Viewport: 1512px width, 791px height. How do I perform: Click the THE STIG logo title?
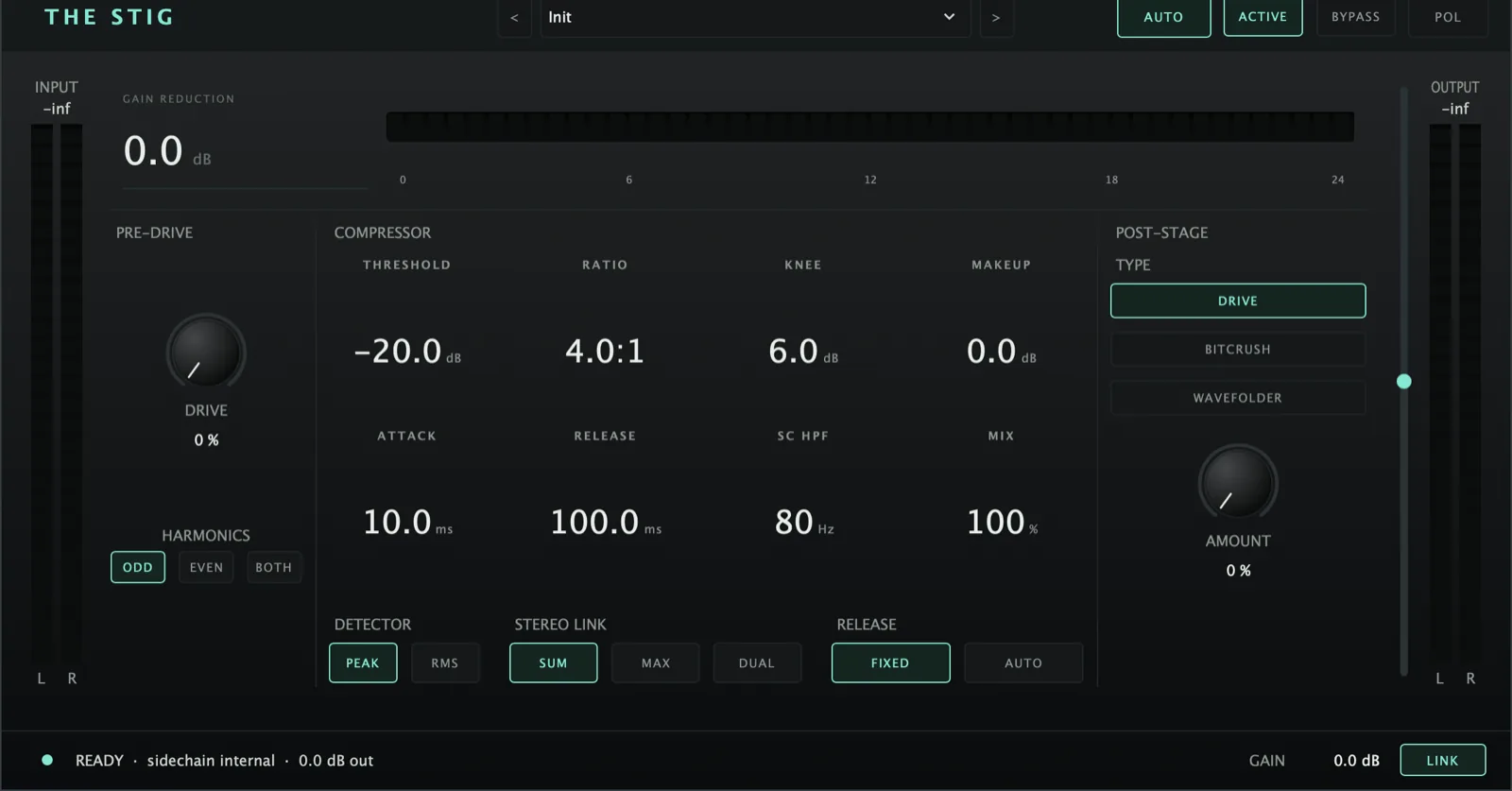point(109,17)
